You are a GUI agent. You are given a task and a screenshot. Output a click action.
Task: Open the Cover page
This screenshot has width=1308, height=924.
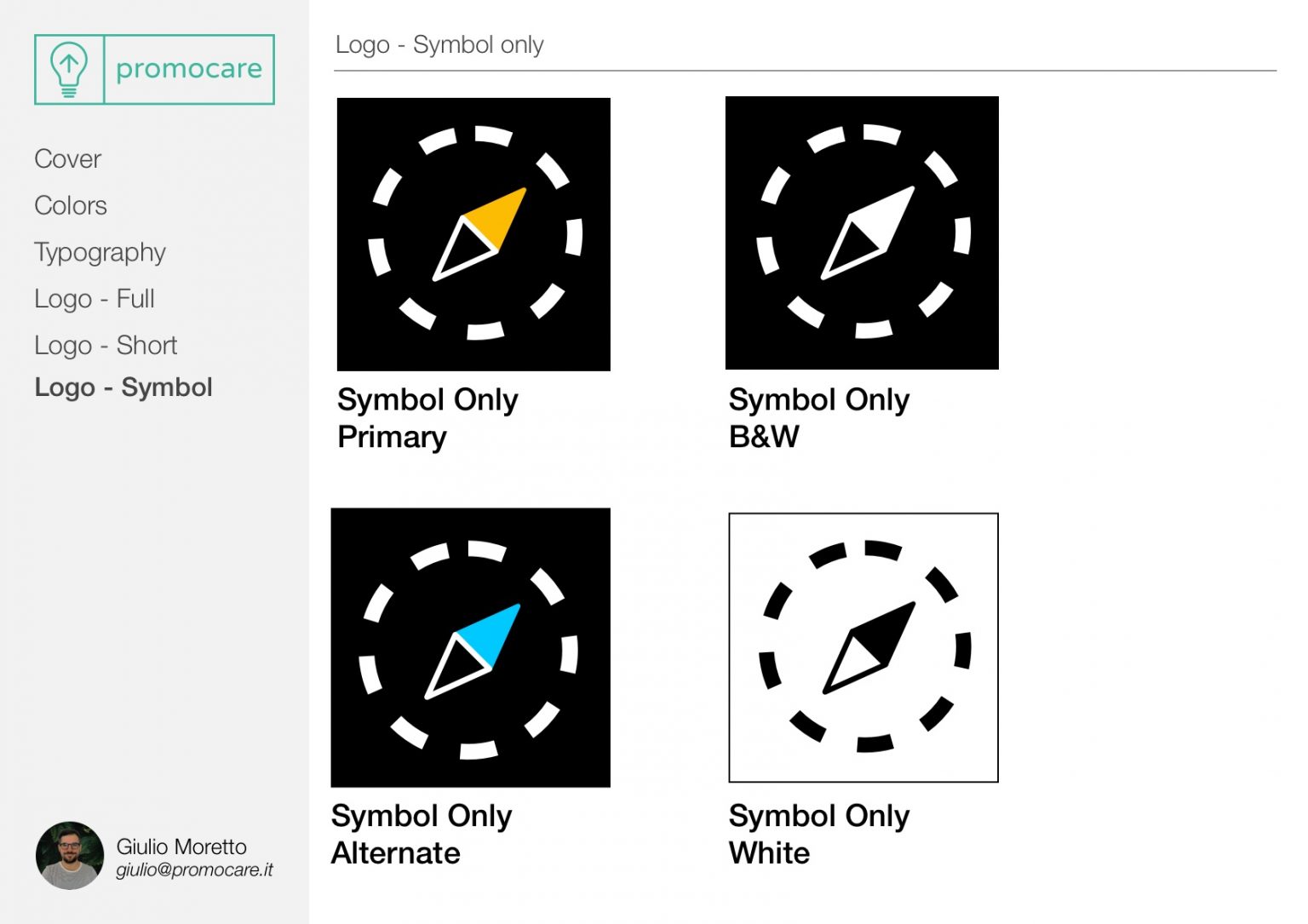pyautogui.click(x=68, y=158)
